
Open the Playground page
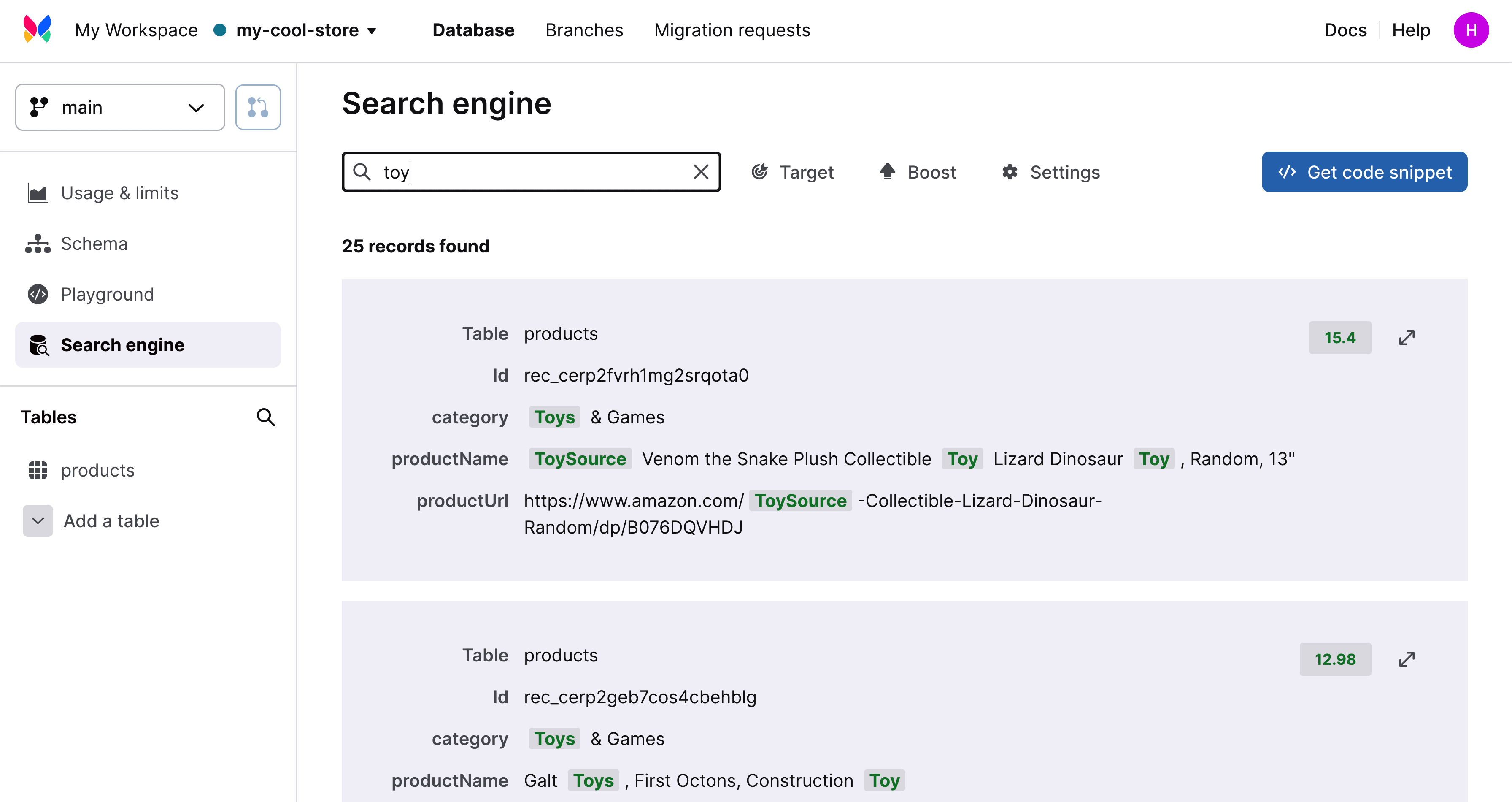click(x=148, y=294)
